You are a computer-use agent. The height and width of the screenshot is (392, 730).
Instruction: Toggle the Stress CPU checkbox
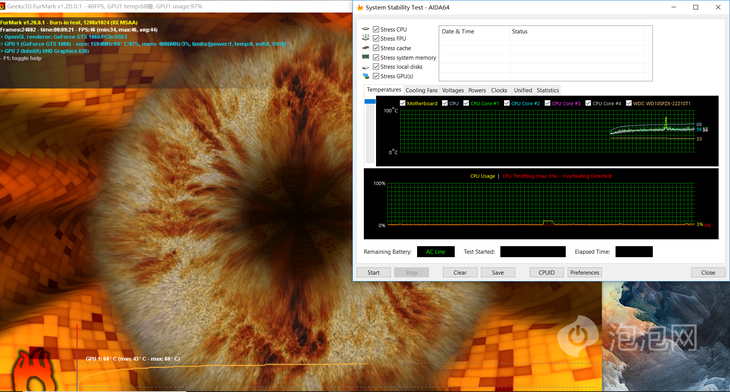pyautogui.click(x=376, y=29)
